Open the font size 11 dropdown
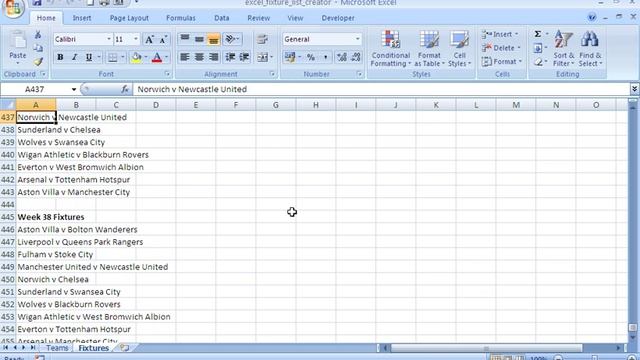This screenshot has height=360, width=640. [136, 39]
